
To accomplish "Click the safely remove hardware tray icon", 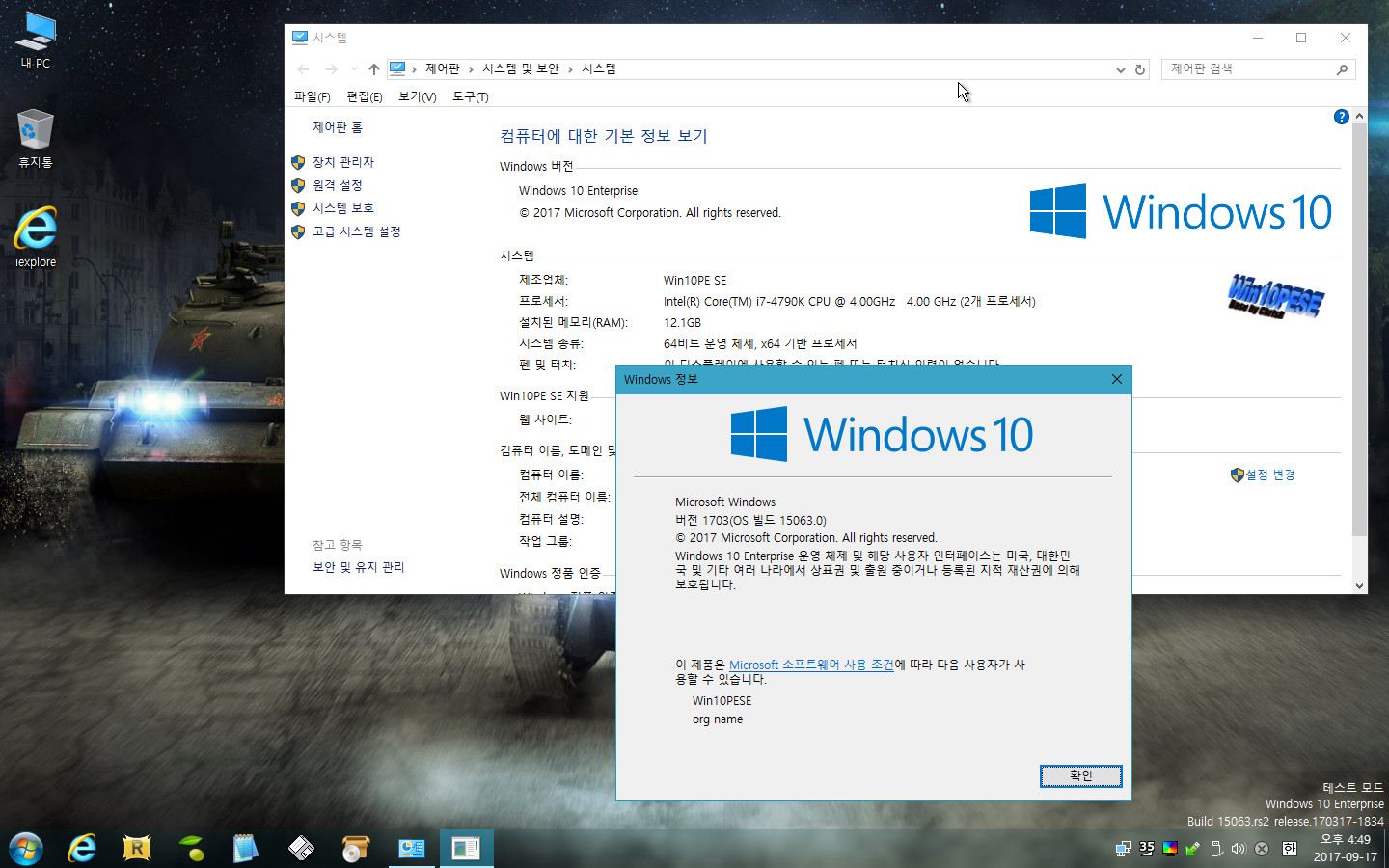I will [x=1215, y=849].
